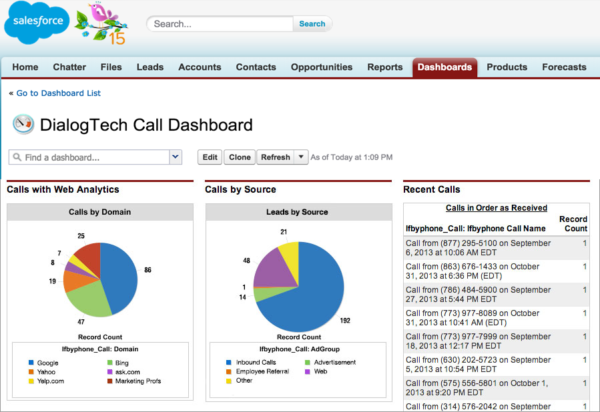600x412 pixels.
Task: Click the Search button
Action: [x=312, y=24]
